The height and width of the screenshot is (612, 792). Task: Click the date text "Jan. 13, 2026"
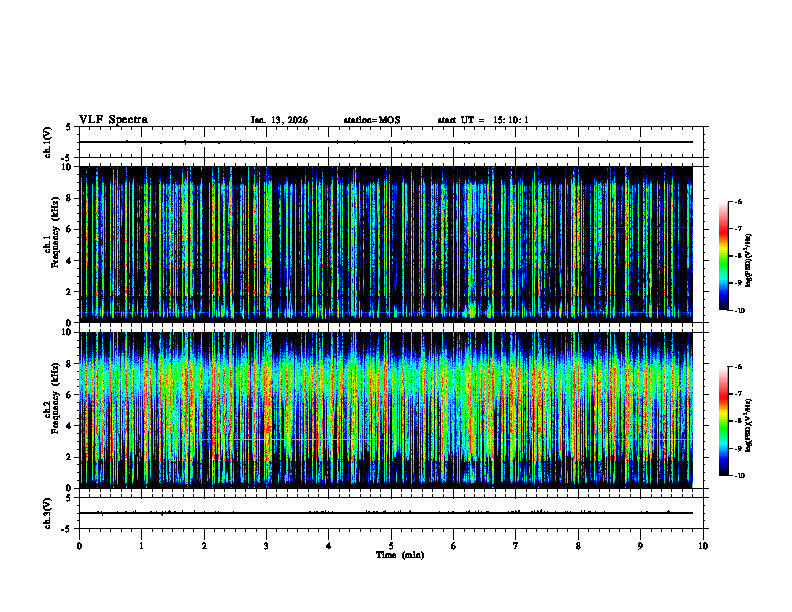point(279,120)
